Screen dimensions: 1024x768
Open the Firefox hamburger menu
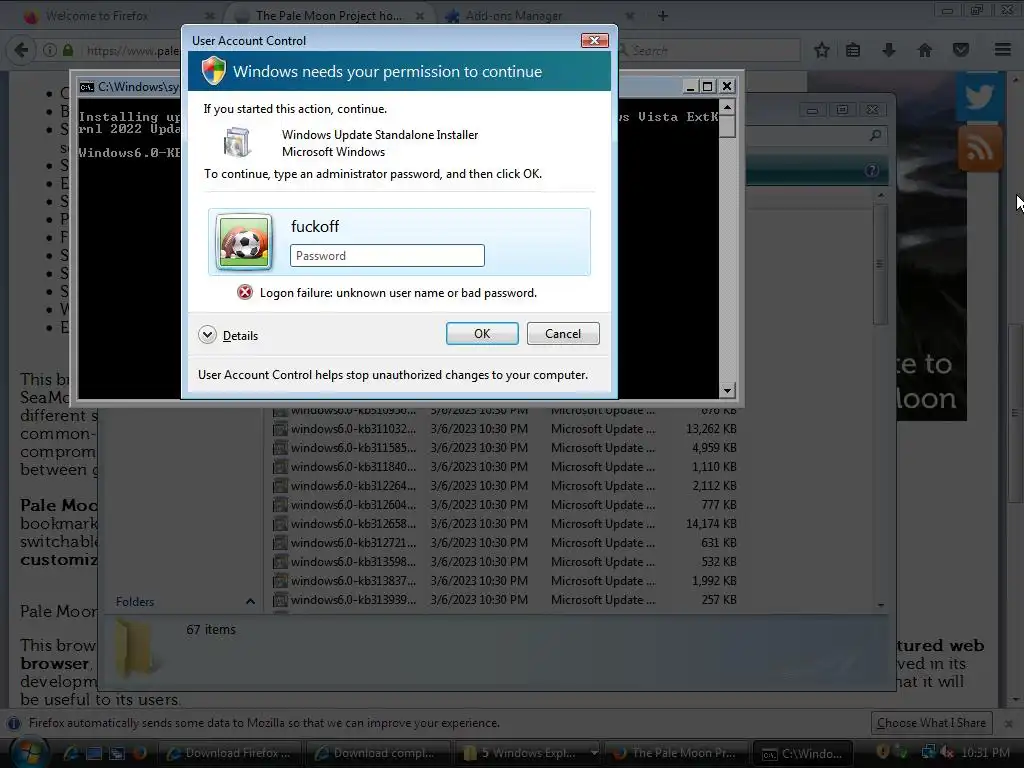coord(1003,50)
